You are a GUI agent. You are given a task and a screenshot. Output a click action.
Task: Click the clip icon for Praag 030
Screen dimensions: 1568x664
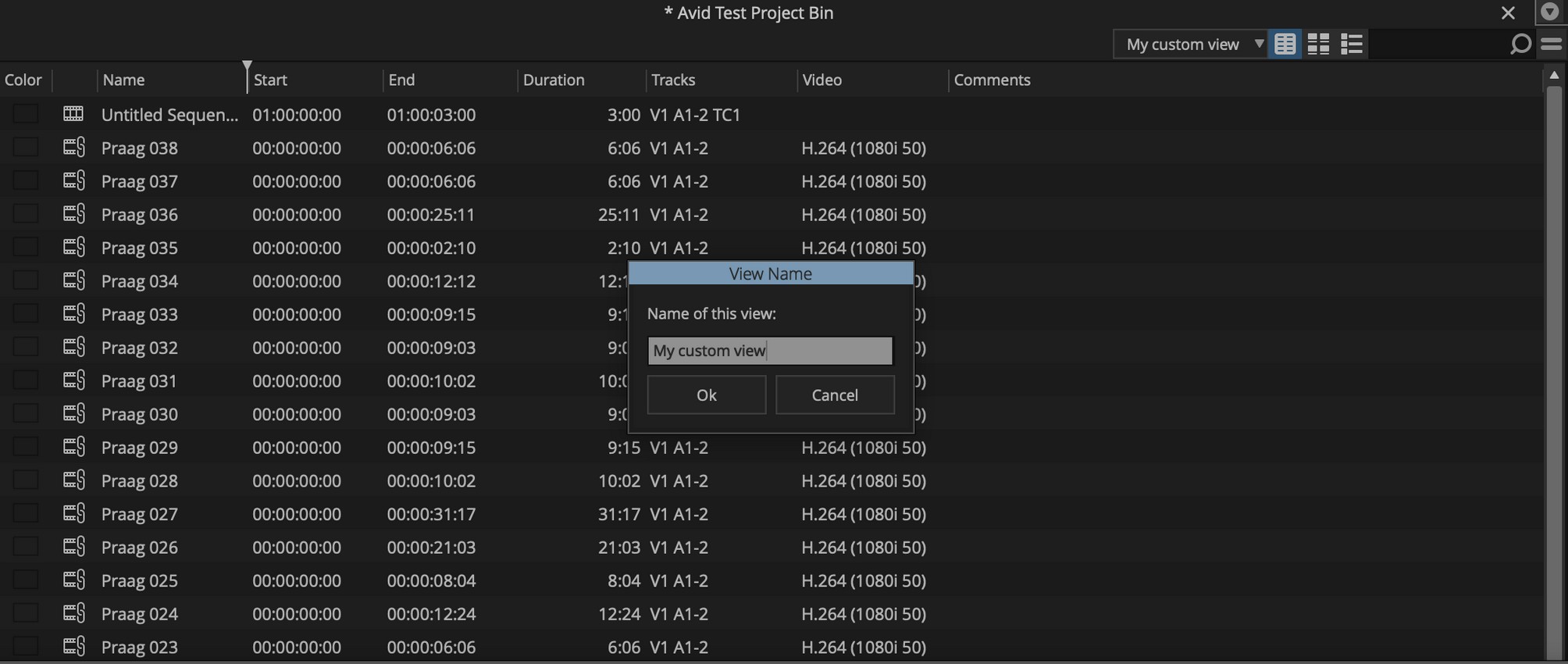click(74, 413)
